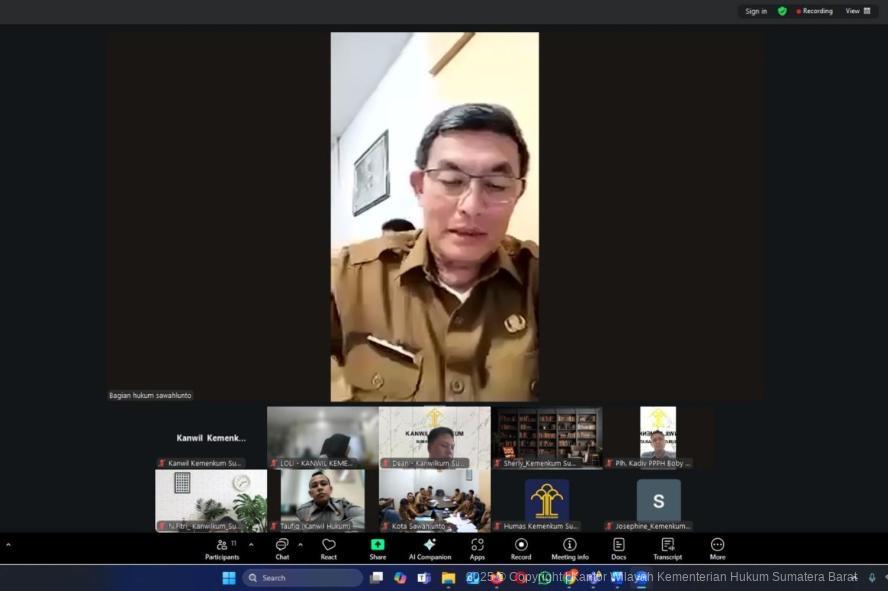Screen dimensions: 888x591
Task: Open the Docs tool
Action: point(619,548)
